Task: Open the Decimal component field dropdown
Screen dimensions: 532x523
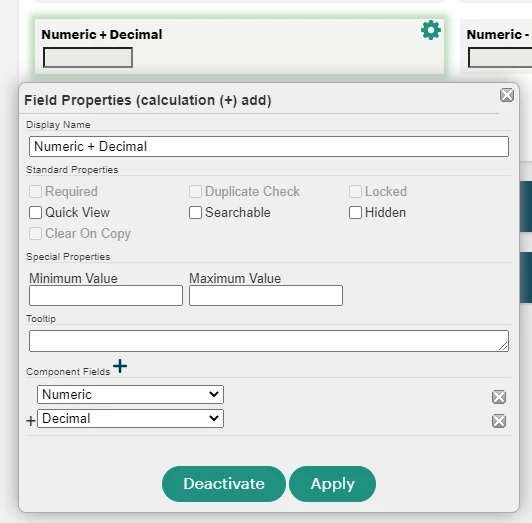Action: [x=130, y=418]
